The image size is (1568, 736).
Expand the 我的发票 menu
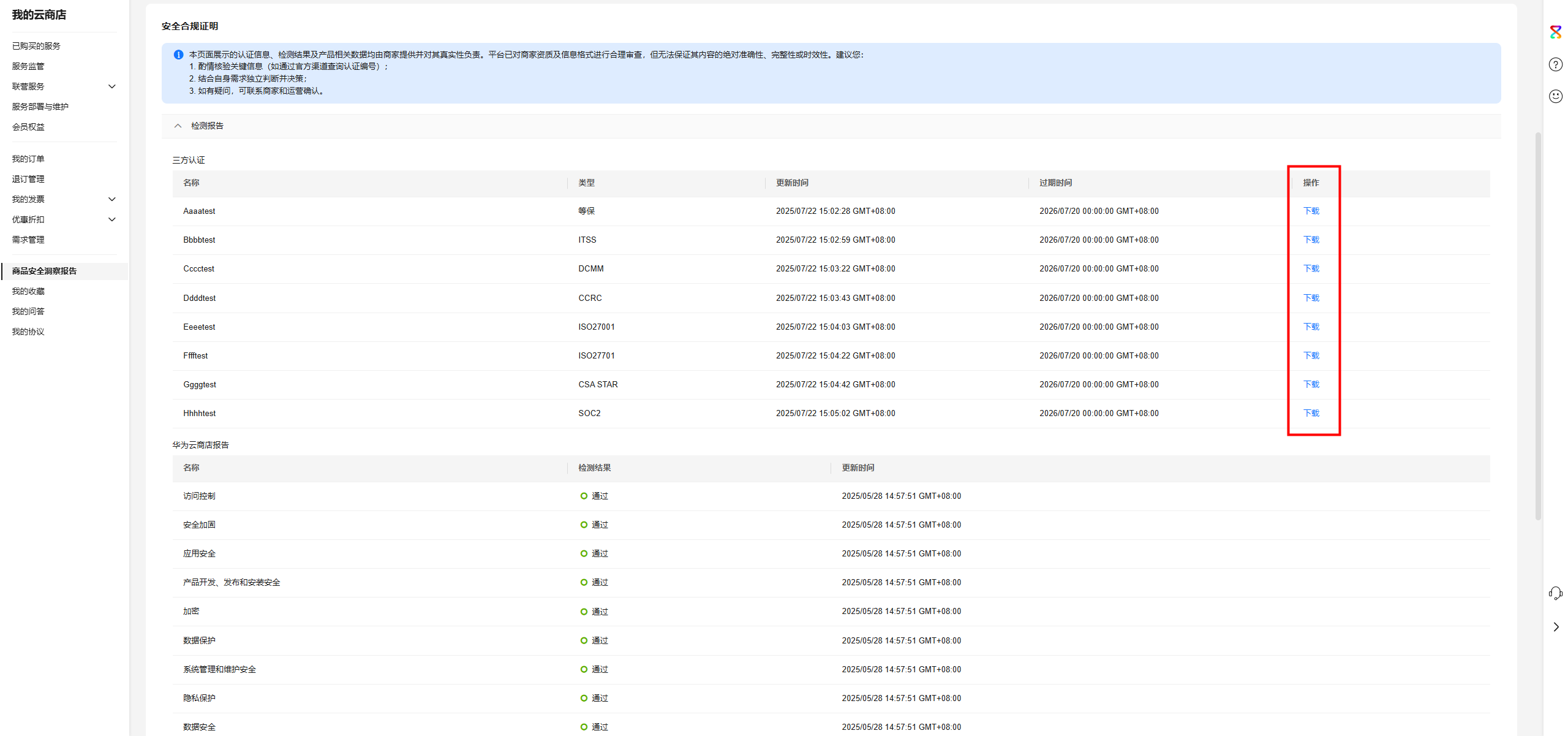112,199
